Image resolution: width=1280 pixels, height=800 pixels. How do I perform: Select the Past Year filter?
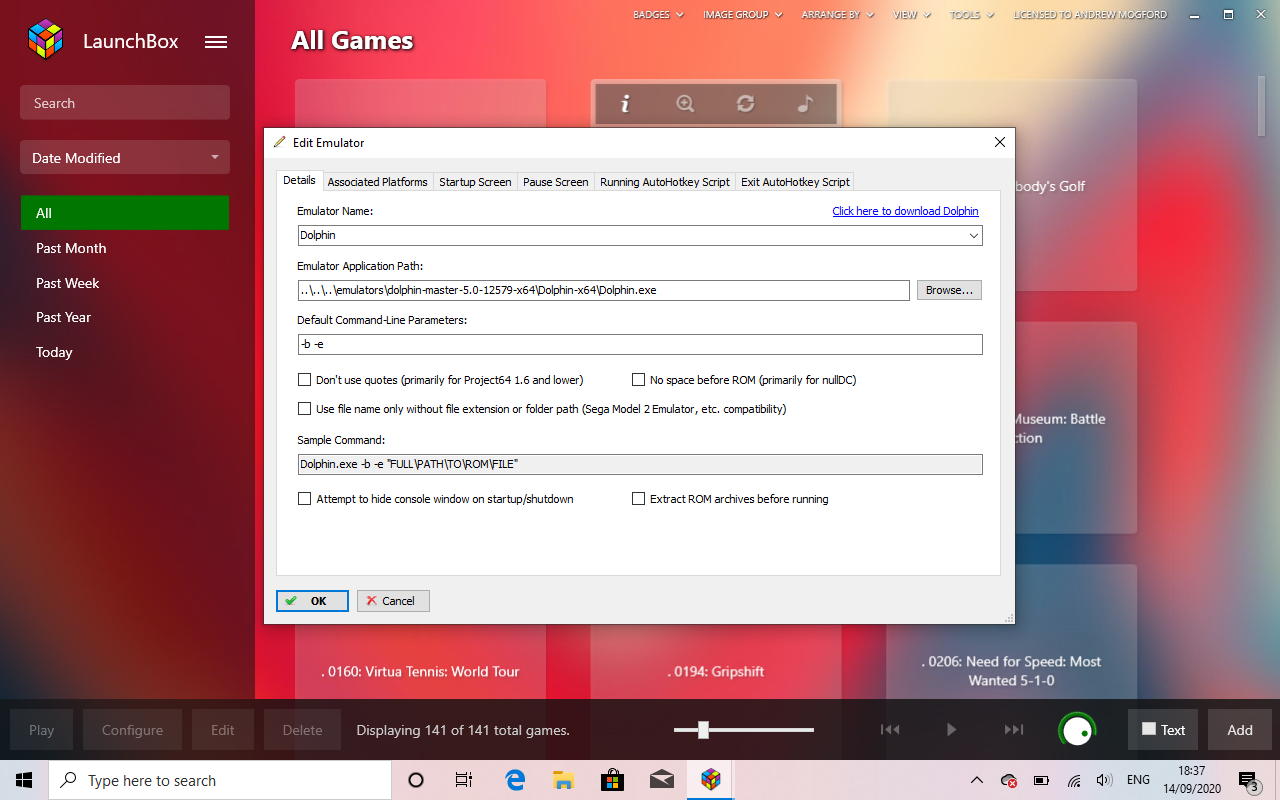point(125,317)
